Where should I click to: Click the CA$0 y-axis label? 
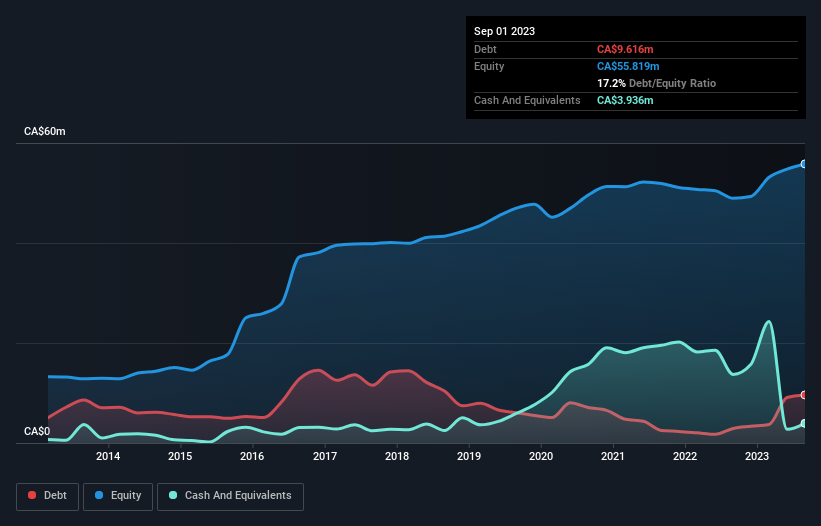37,431
